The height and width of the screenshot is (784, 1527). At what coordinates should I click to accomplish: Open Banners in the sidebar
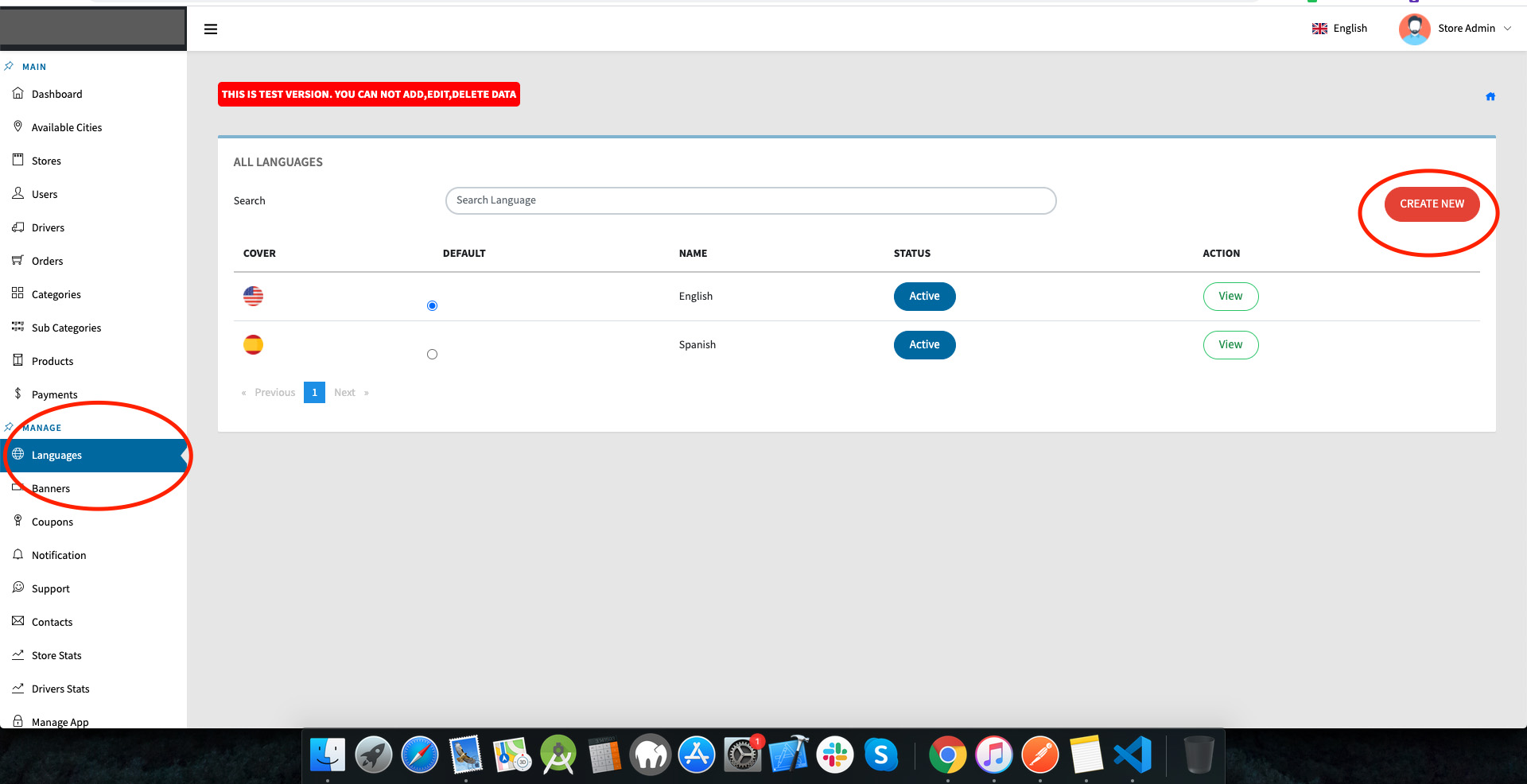pos(51,489)
